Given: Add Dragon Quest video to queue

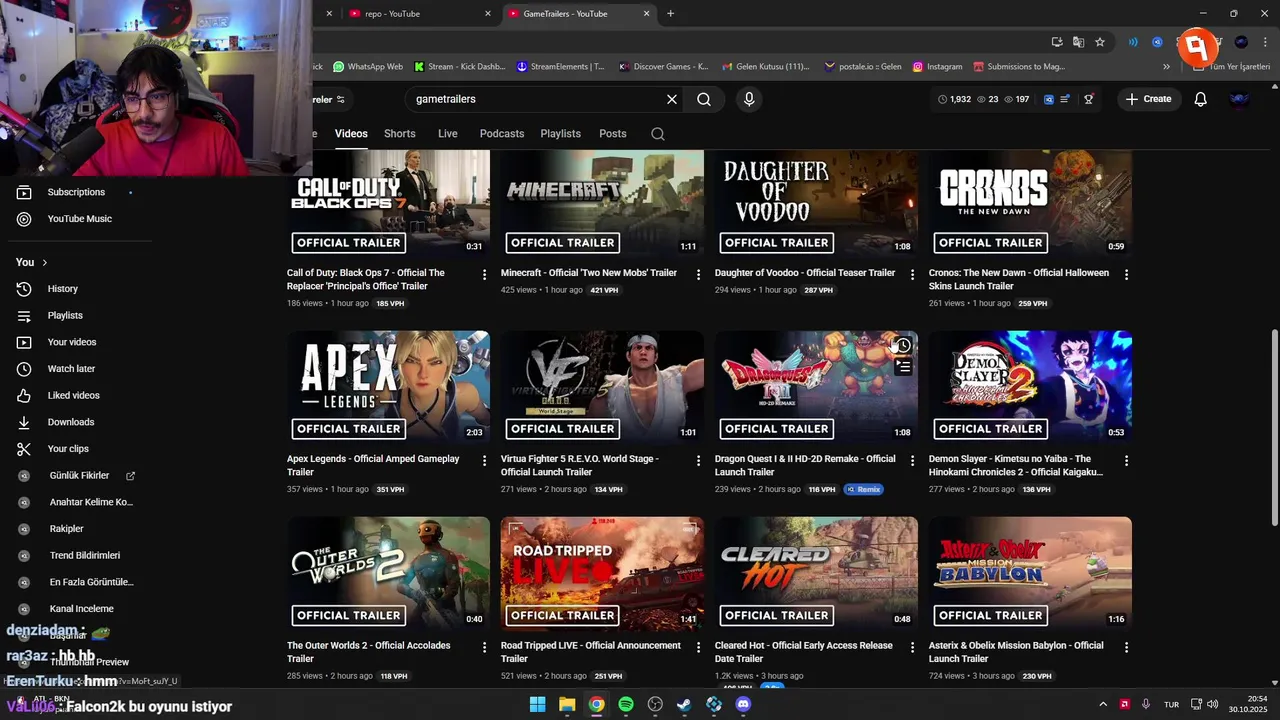Looking at the screenshot, I should pos(903,367).
